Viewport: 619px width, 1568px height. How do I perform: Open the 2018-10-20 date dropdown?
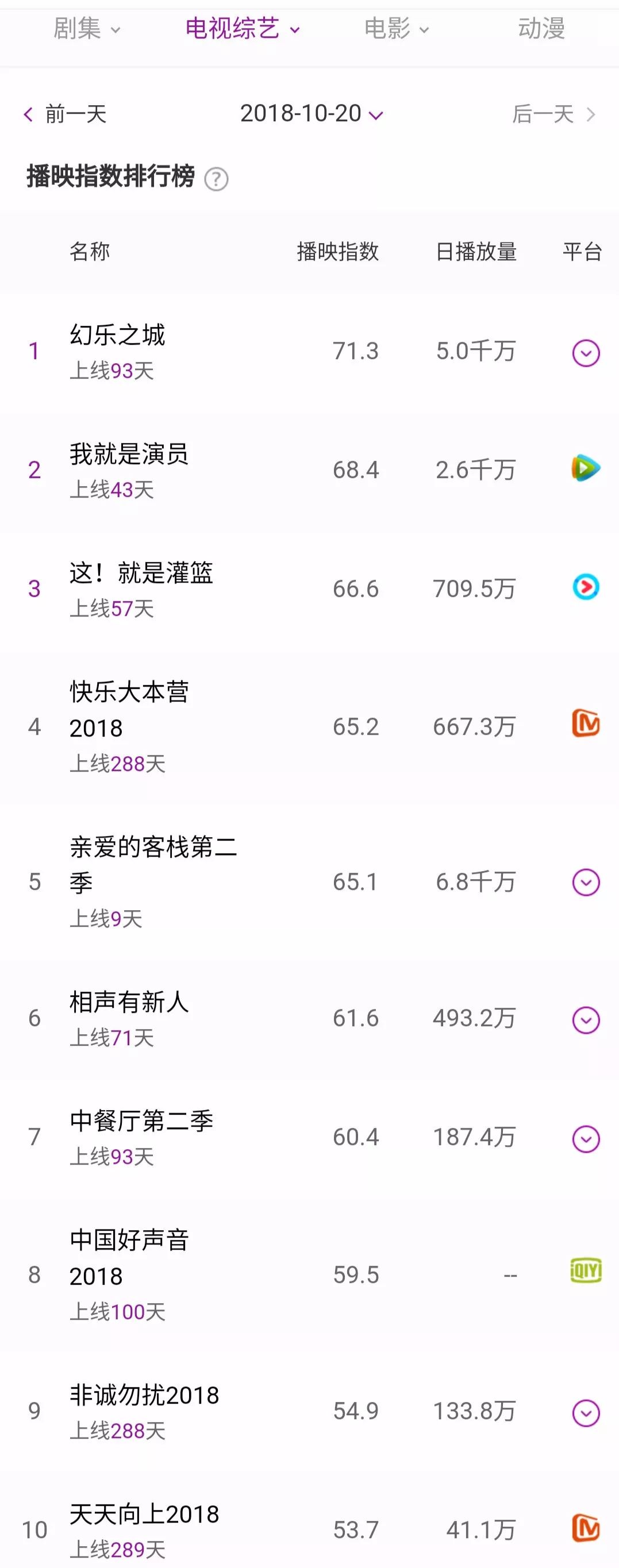[x=311, y=113]
